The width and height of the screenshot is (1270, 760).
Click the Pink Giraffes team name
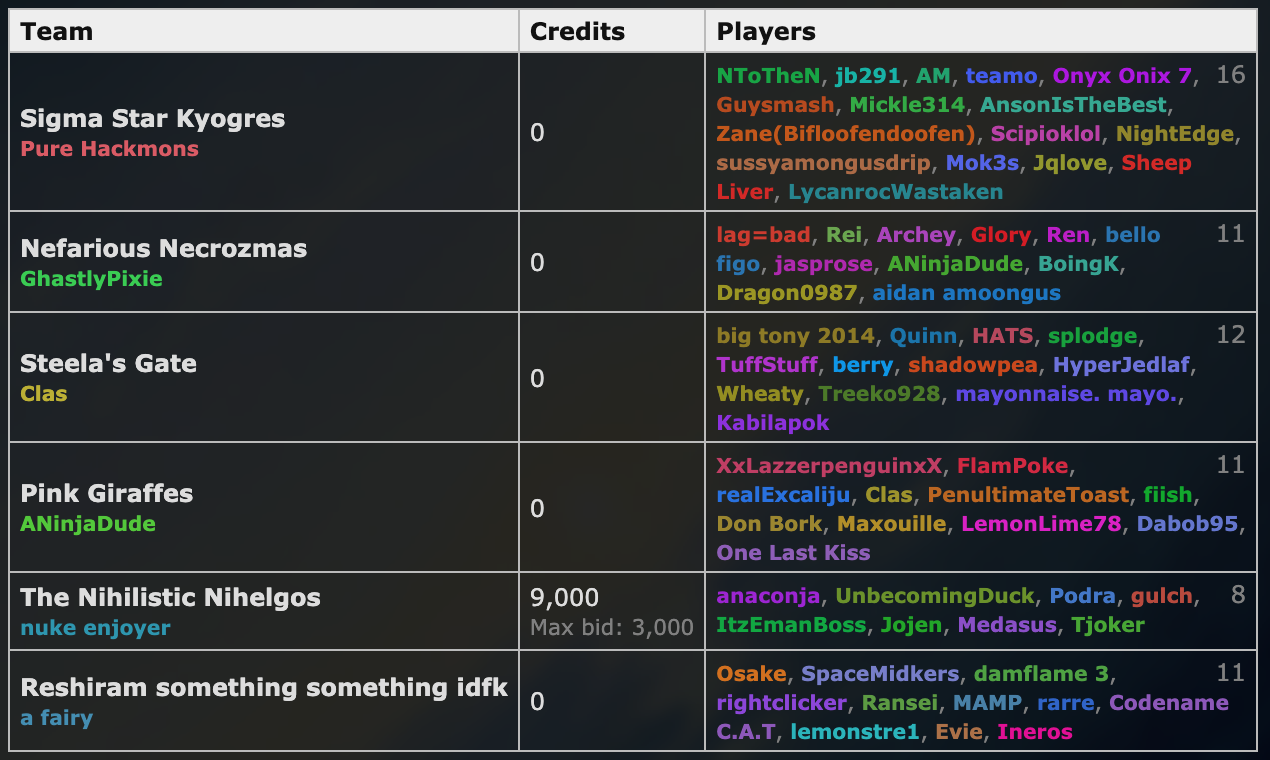pyautogui.click(x=106, y=493)
